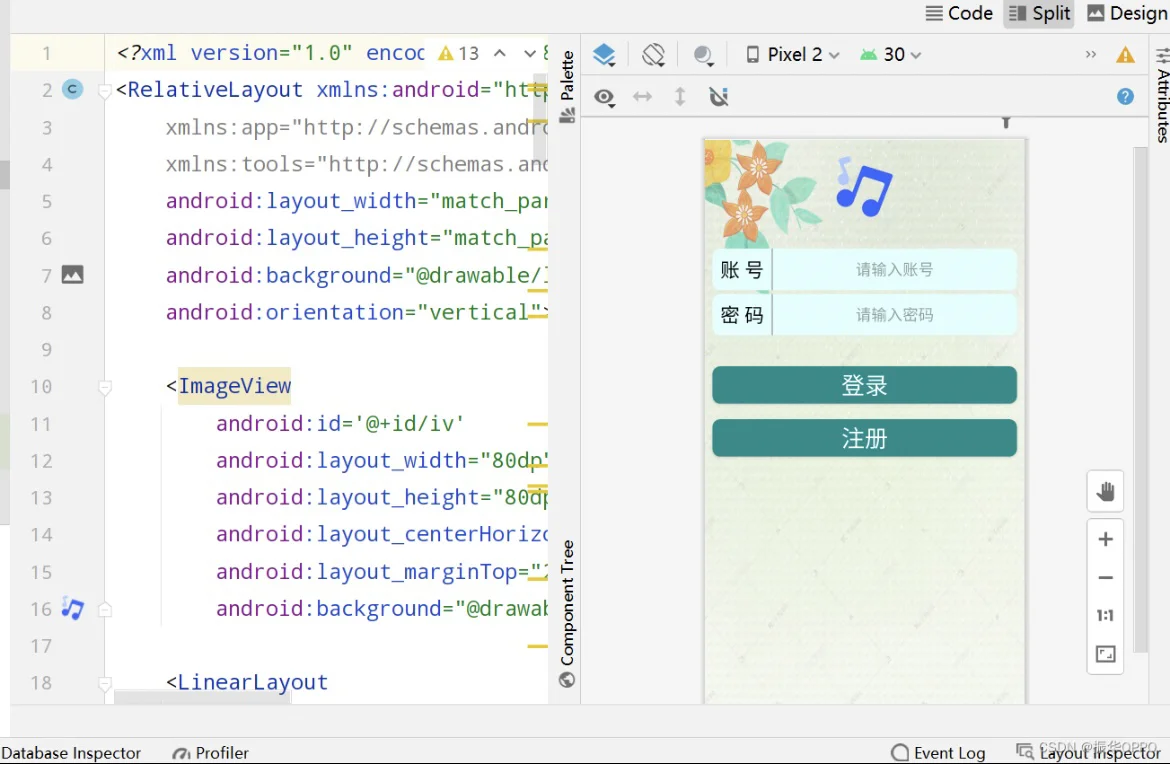The height and width of the screenshot is (764, 1170).
Task: Activate the Pan hand tool
Action: 1105,491
